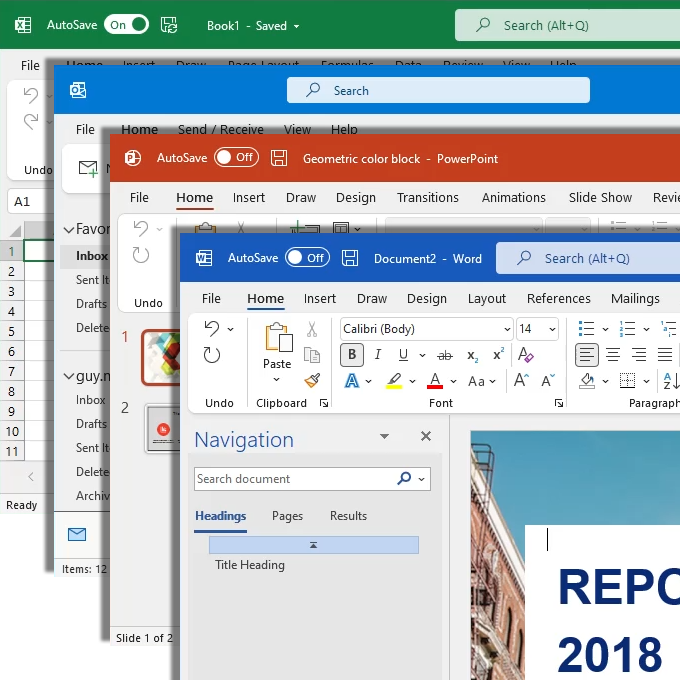The image size is (680, 680).
Task: Click the Paste button in Clipboard
Action: pyautogui.click(x=277, y=345)
